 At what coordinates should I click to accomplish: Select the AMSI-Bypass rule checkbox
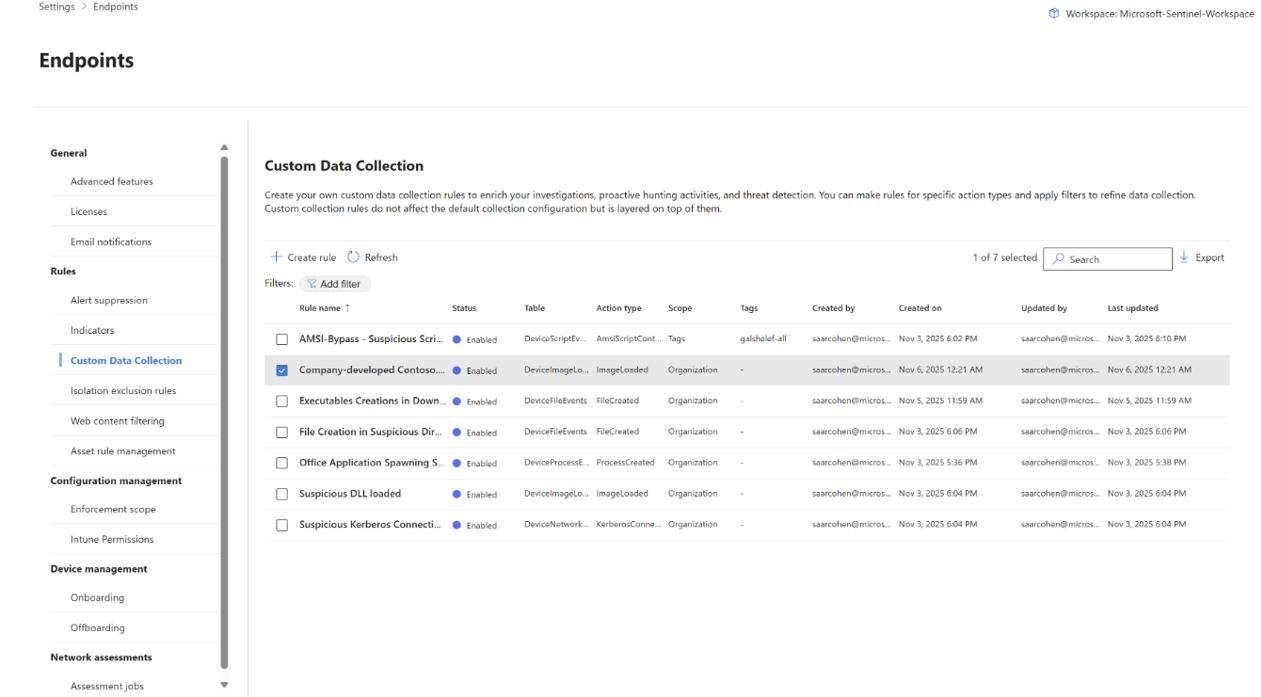click(x=282, y=339)
